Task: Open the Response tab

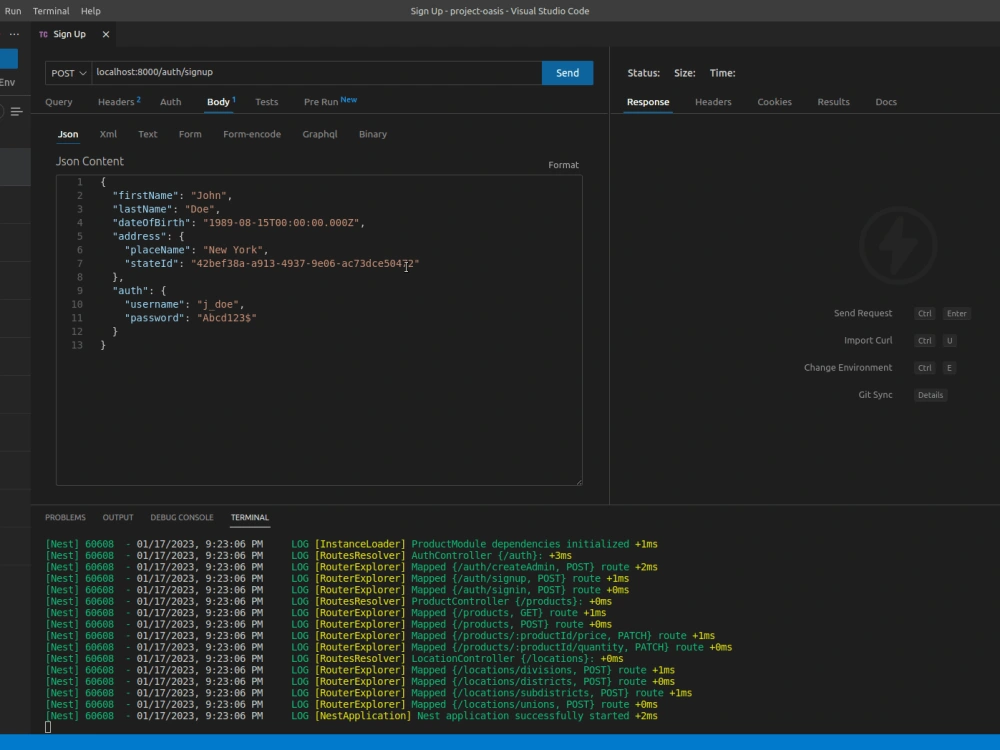Action: (x=648, y=102)
